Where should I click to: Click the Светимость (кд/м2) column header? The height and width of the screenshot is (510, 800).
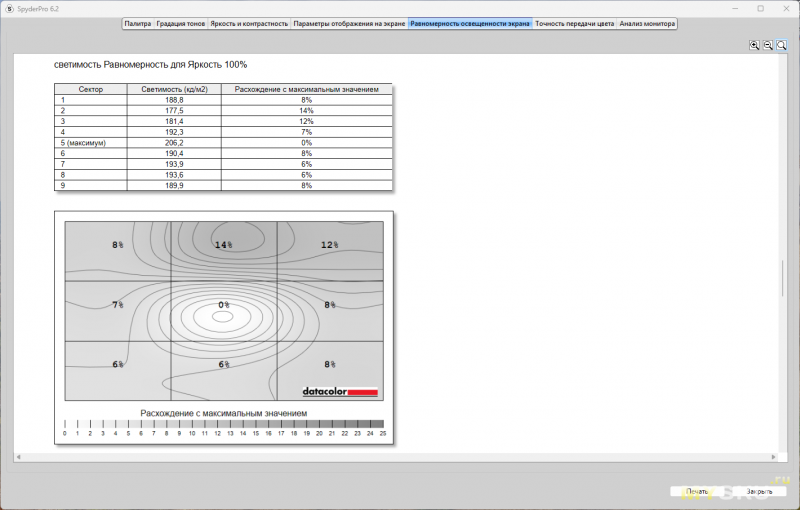175,89
